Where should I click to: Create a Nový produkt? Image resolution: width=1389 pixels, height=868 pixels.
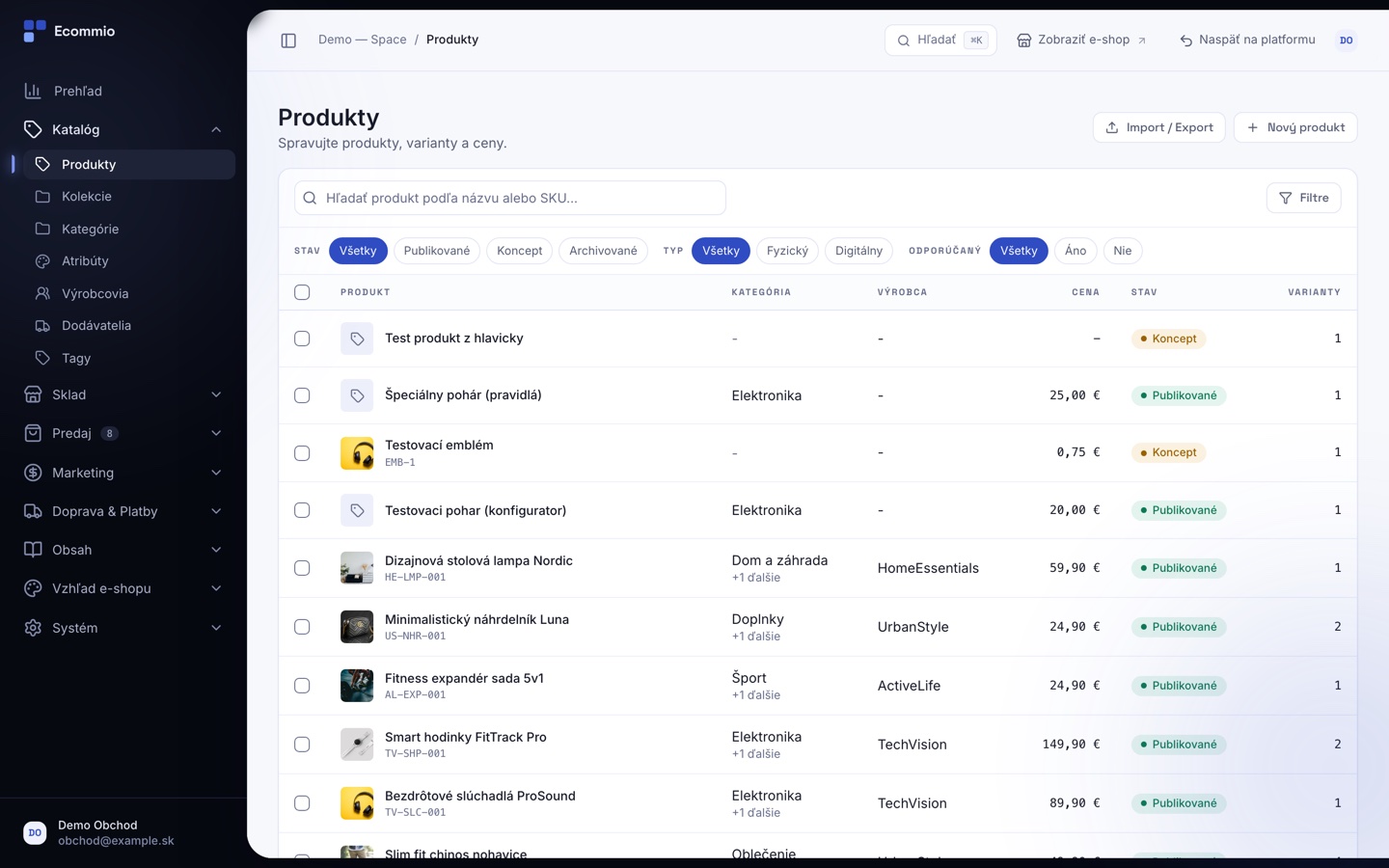point(1295,127)
